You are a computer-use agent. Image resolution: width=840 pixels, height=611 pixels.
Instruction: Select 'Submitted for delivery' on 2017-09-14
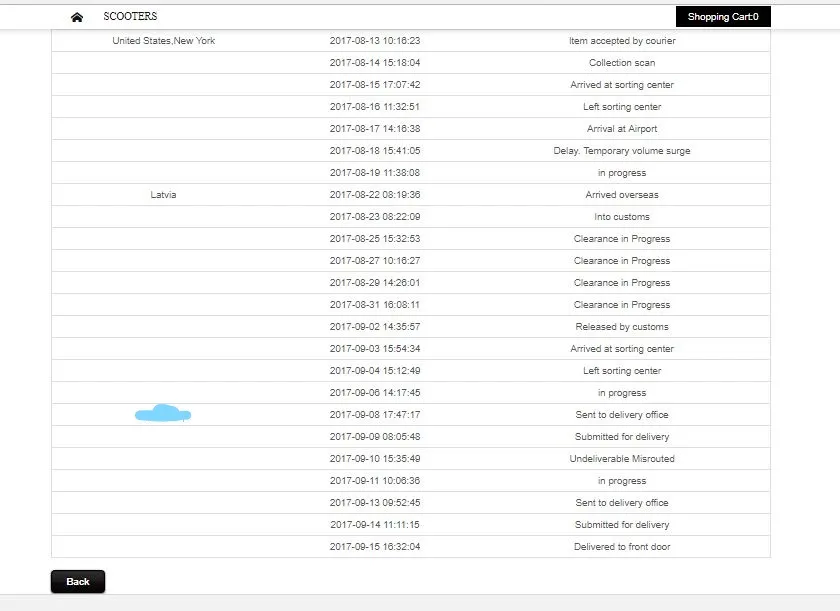[x=622, y=524]
